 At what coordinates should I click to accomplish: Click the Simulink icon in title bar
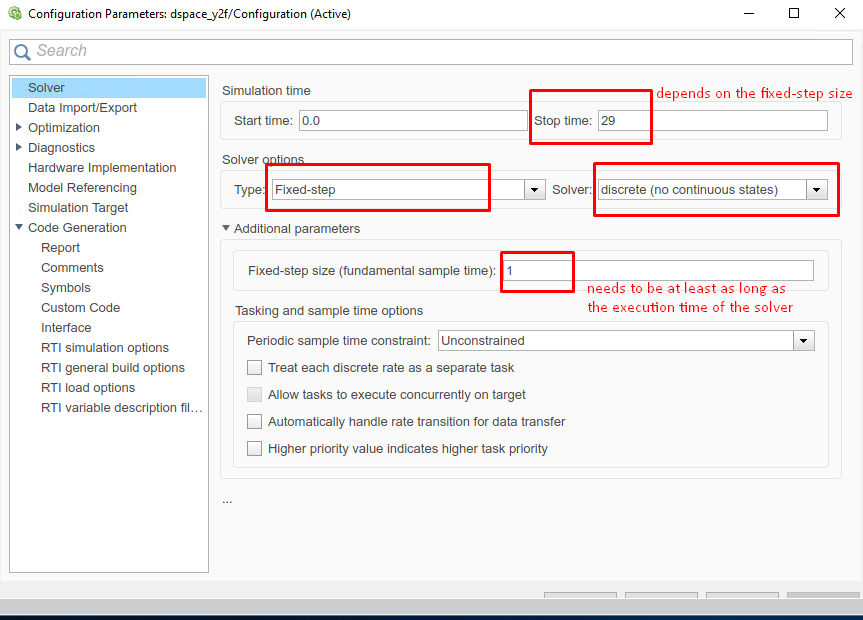(13, 14)
